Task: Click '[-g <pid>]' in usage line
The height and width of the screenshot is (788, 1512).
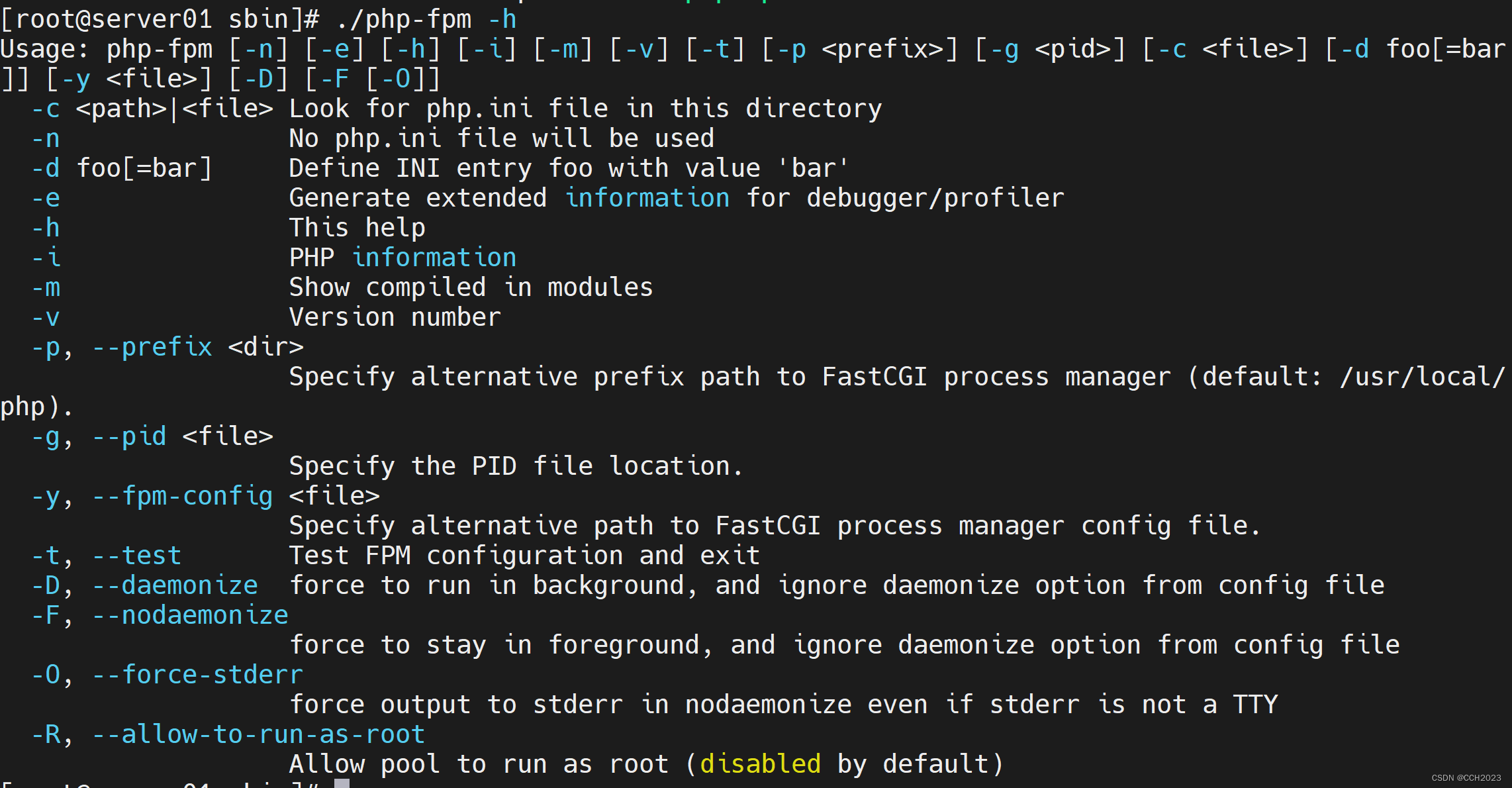Action: pos(1050,49)
